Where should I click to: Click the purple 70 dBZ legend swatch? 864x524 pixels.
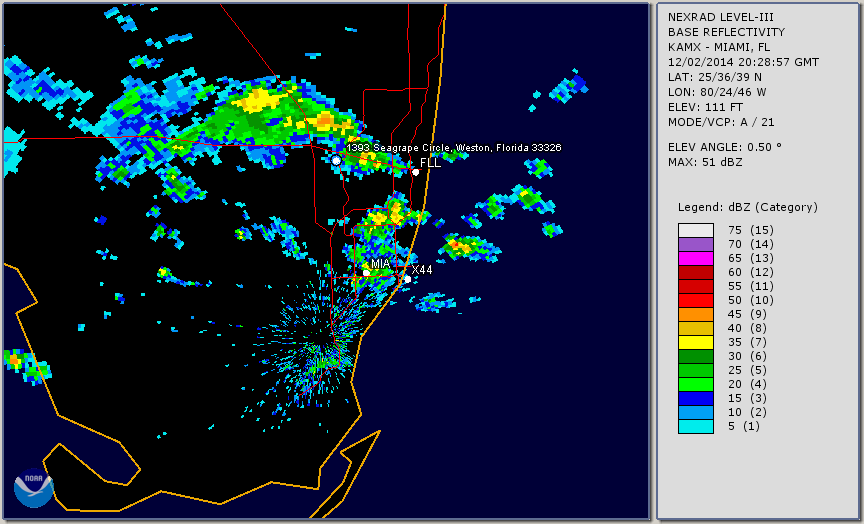(696, 244)
